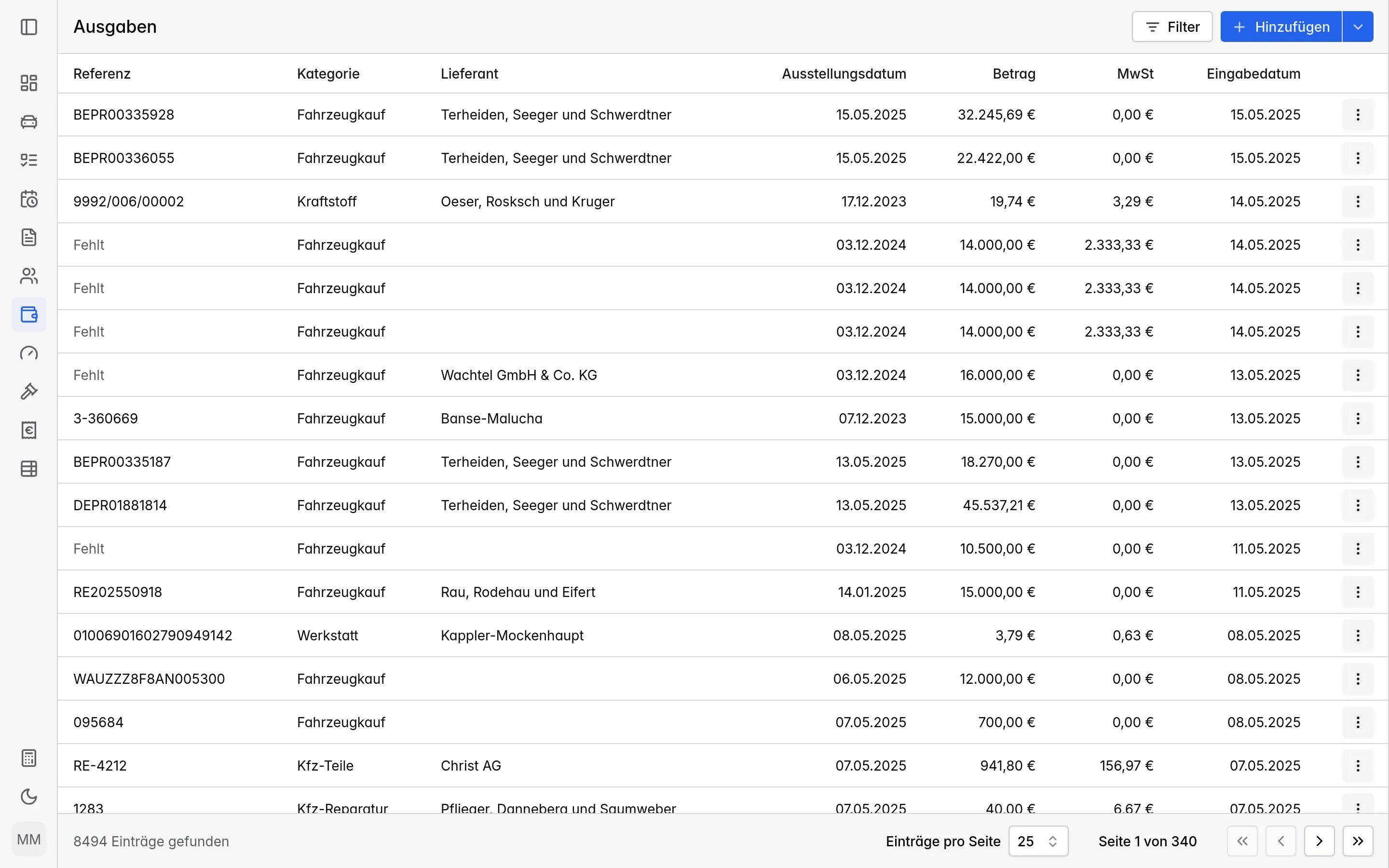Select supplier Kappler-Mockenhaupt
Viewport: 1389px width, 868px height.
(512, 636)
